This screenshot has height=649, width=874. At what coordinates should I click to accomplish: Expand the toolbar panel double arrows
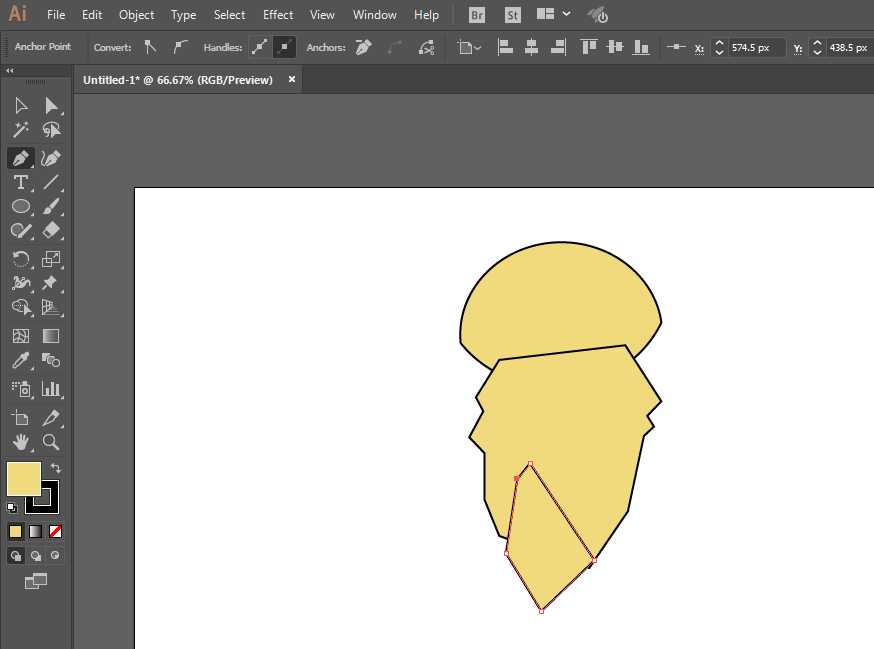click(x=10, y=71)
